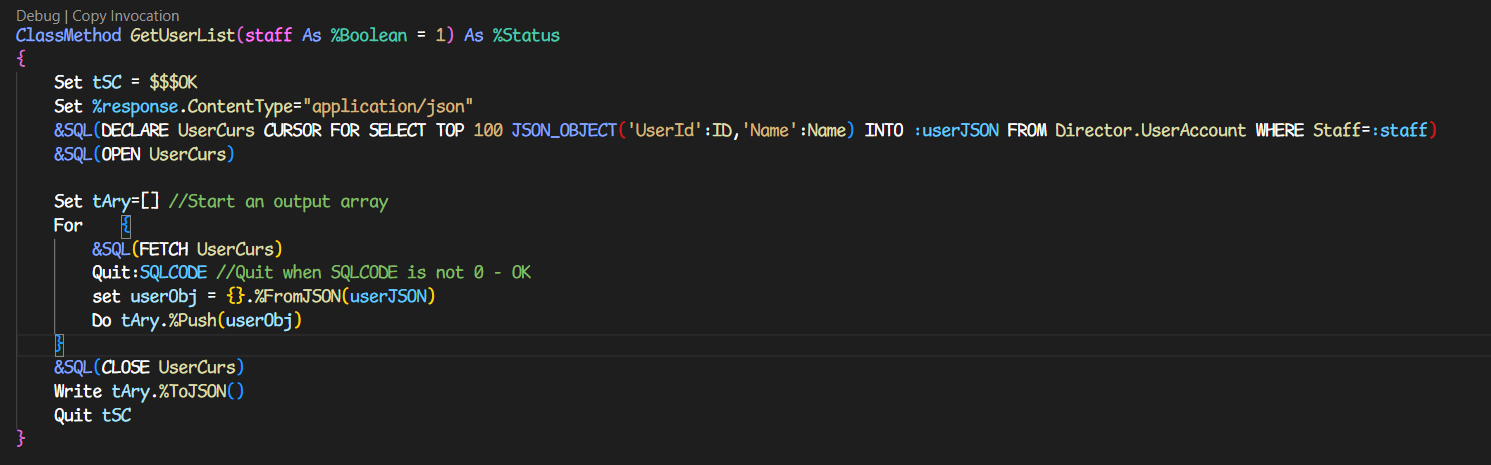Click the ClassMethod keyword
This screenshot has width=1491, height=465.
point(68,35)
